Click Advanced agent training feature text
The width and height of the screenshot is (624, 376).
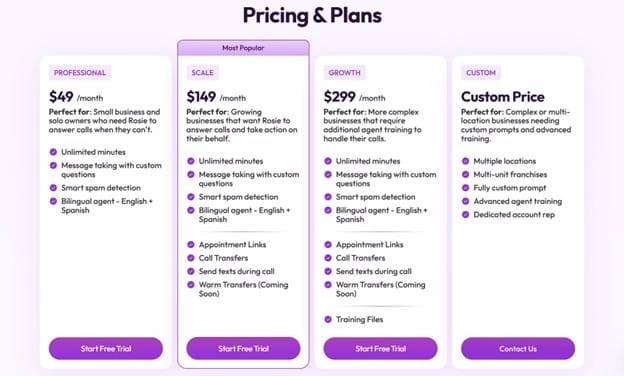coord(518,201)
